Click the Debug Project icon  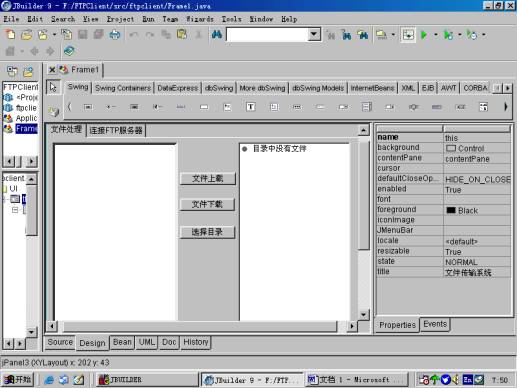448,34
